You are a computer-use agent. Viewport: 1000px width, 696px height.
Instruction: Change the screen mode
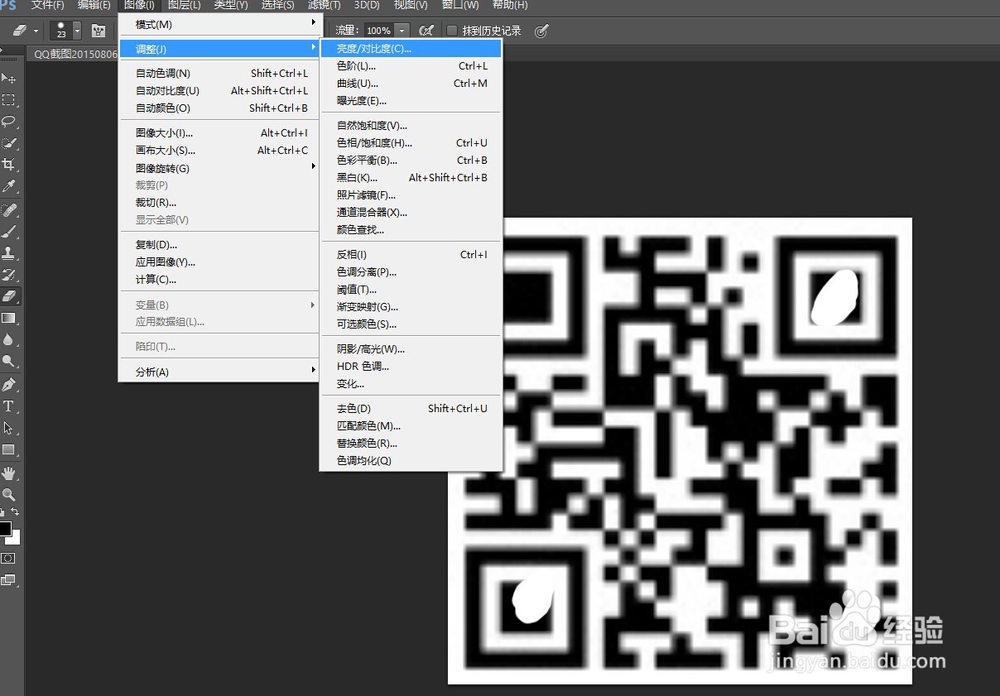(8, 580)
